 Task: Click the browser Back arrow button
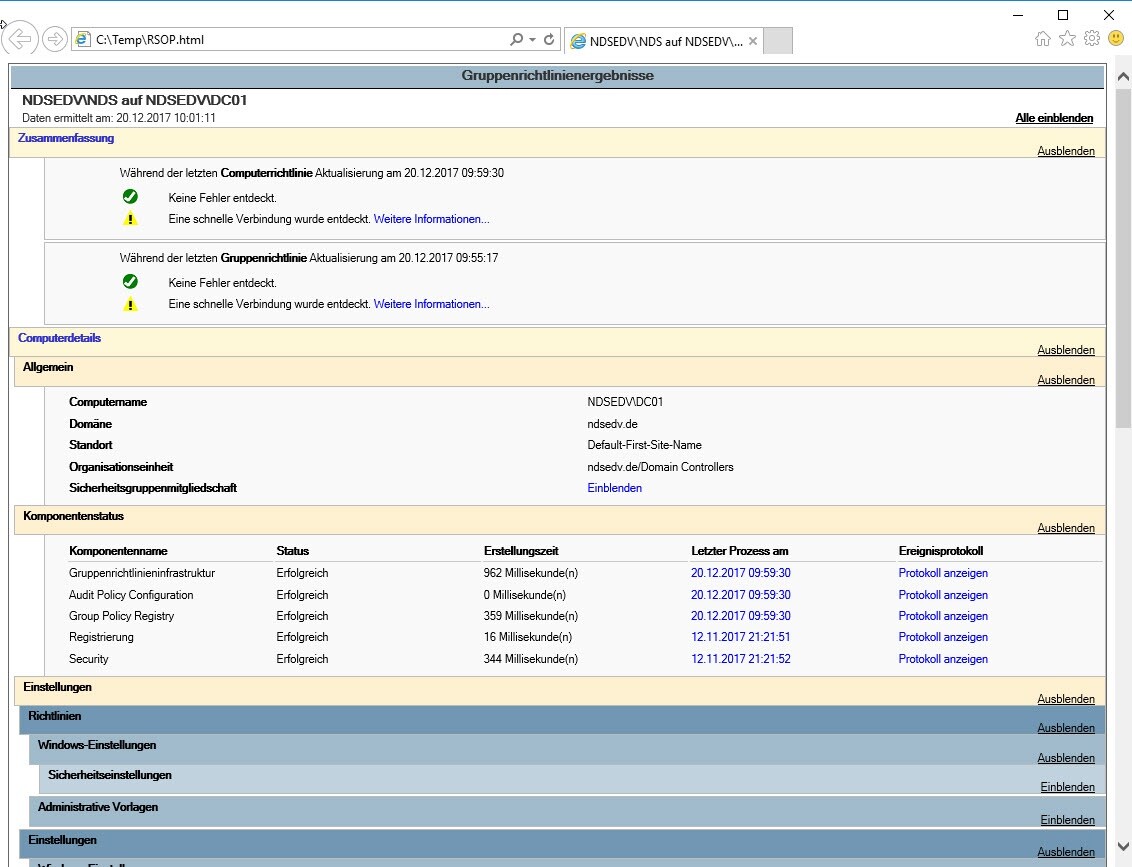click(19, 39)
